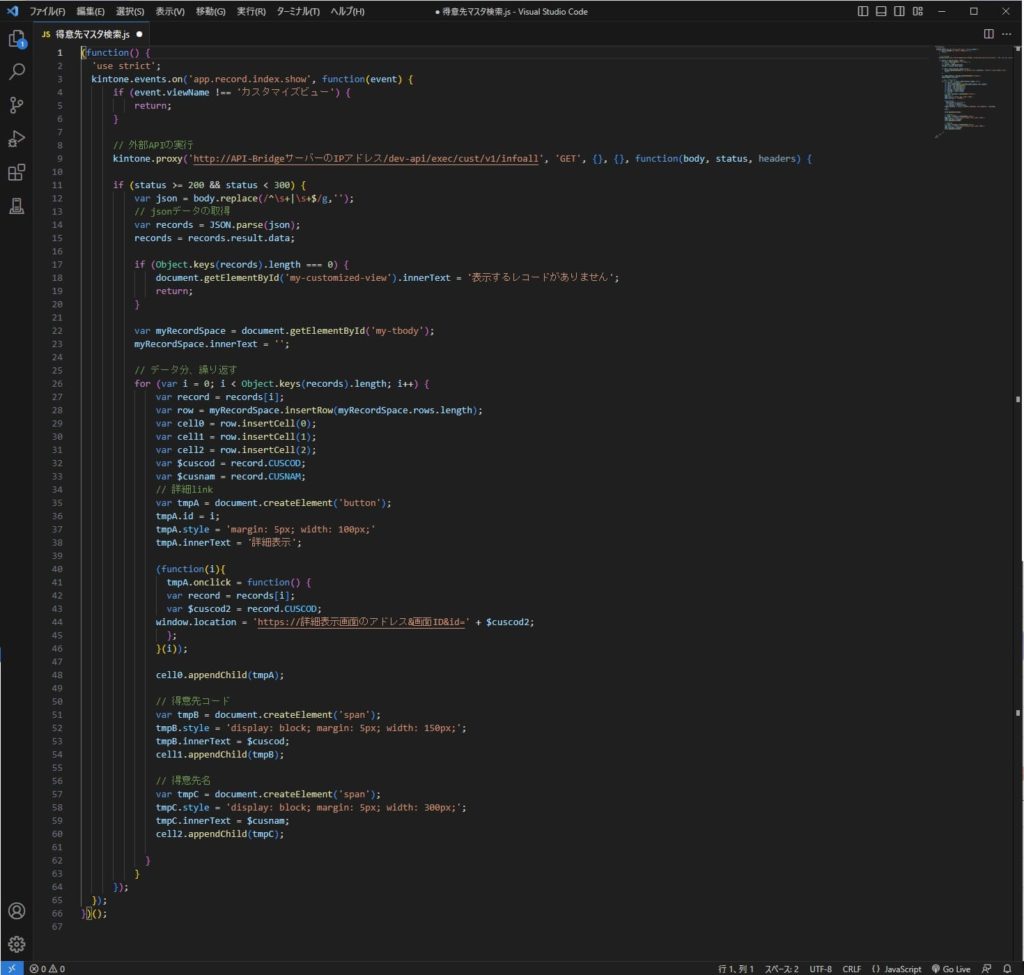Click the unsaved dot on the editor tab
Screen dimensions: 1024x975
click(139, 34)
